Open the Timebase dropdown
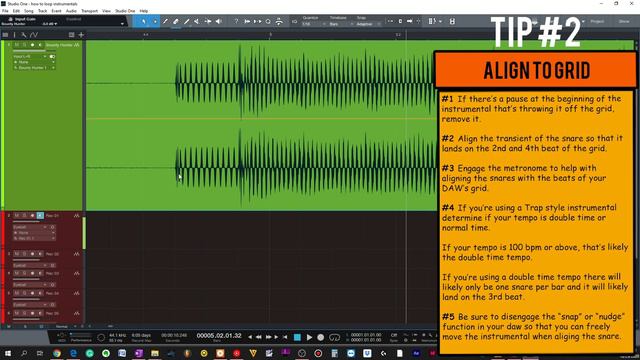 tap(341, 24)
